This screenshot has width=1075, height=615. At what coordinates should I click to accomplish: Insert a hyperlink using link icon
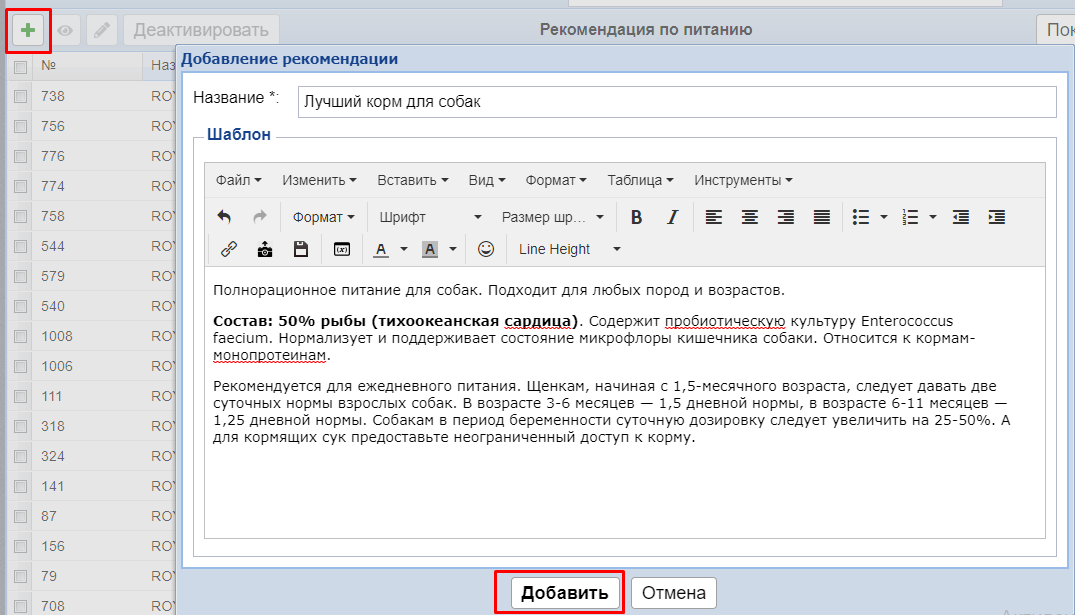pyautogui.click(x=228, y=249)
